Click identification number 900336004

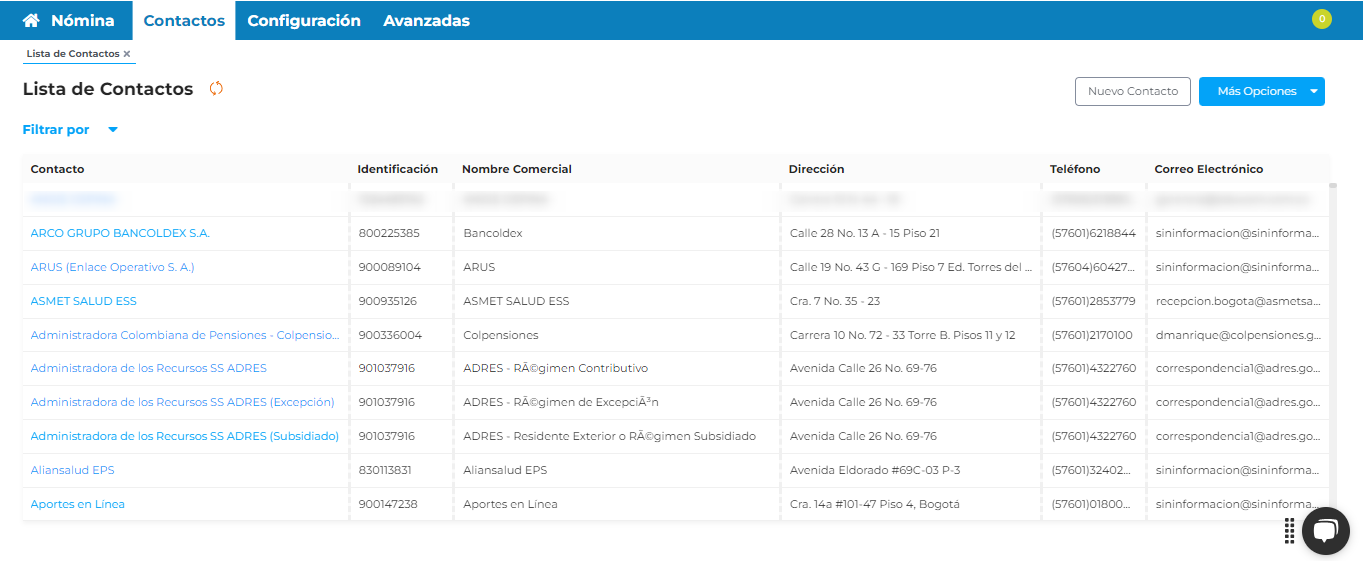[390, 335]
